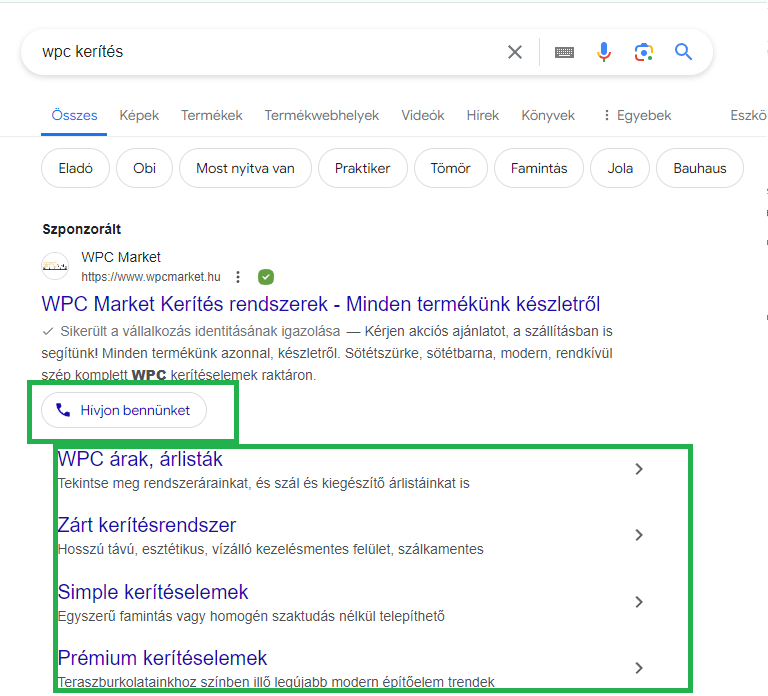Apply the Most nyitva van filter chip

(x=245, y=168)
